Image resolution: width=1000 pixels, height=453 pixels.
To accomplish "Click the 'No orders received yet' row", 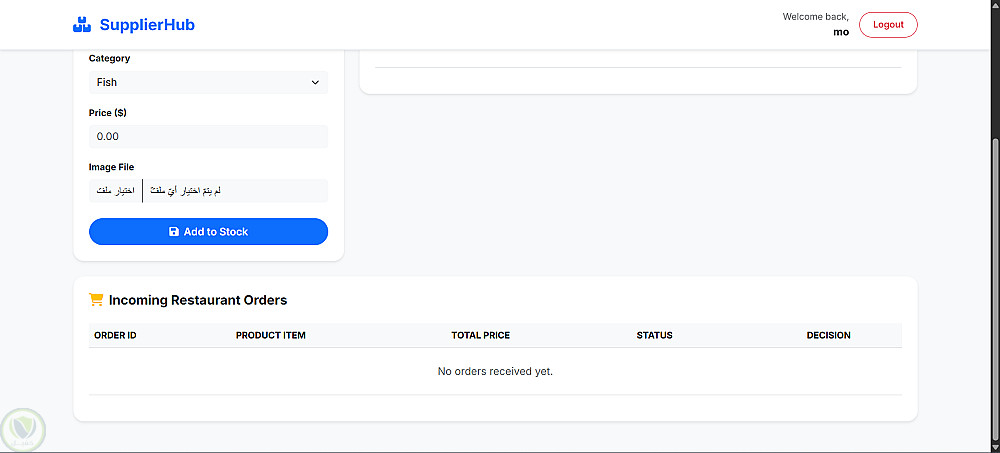I will [495, 371].
